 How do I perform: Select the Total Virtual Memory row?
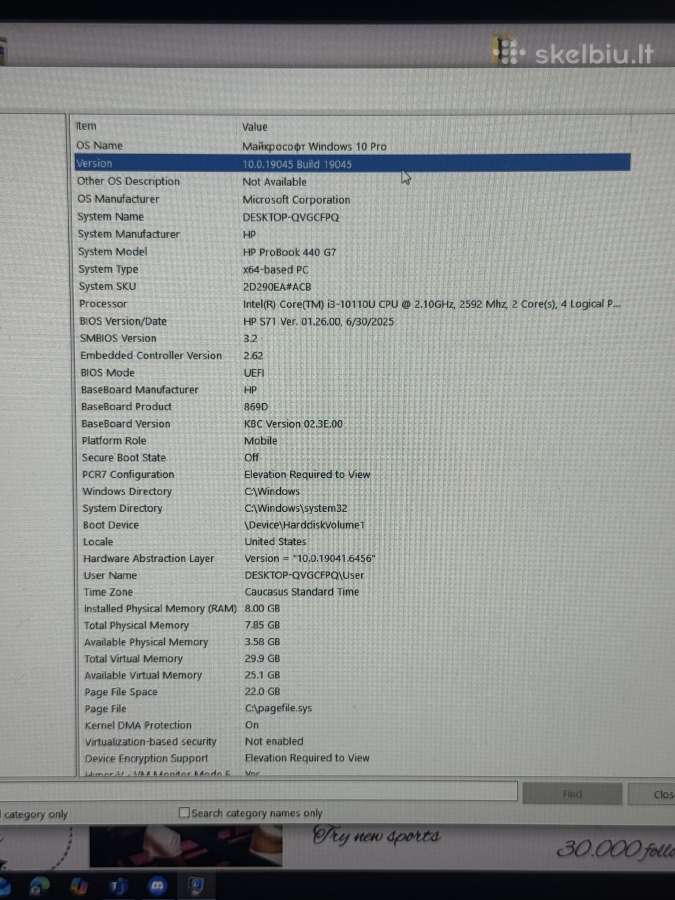(x=352, y=658)
